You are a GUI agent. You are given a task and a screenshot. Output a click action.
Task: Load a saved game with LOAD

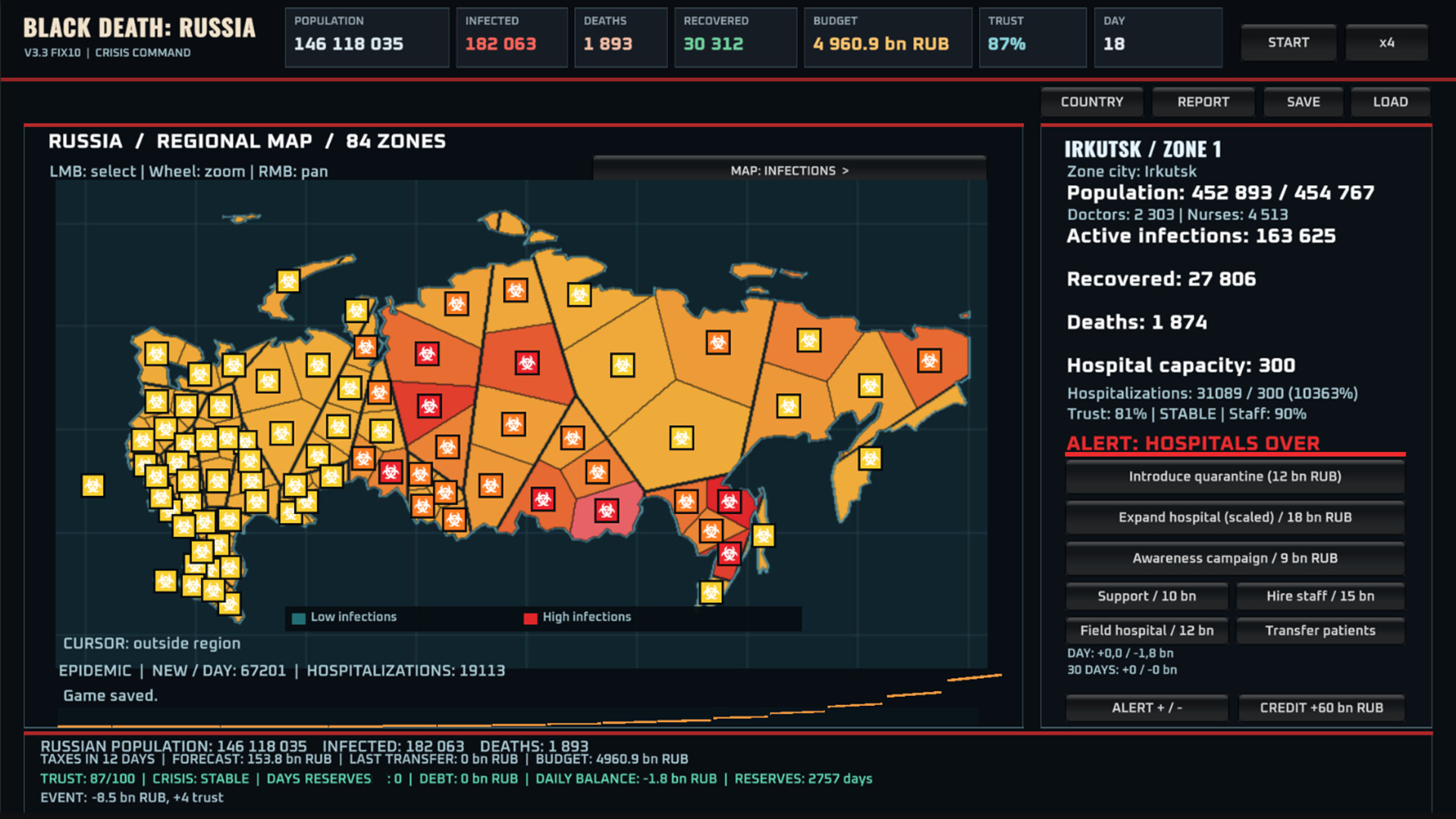1391,102
